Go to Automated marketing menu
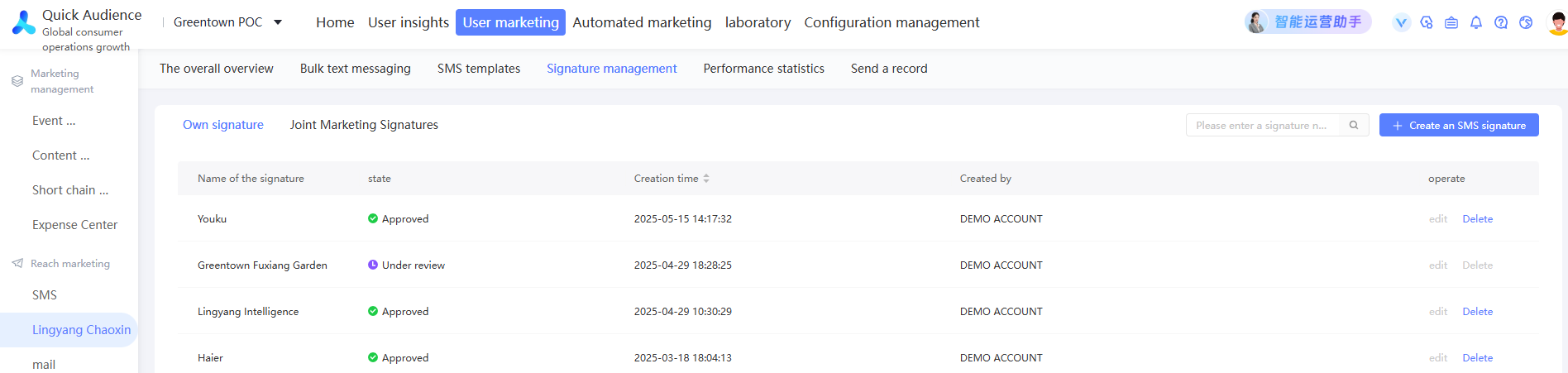This screenshot has height=373, width=1568. click(642, 22)
